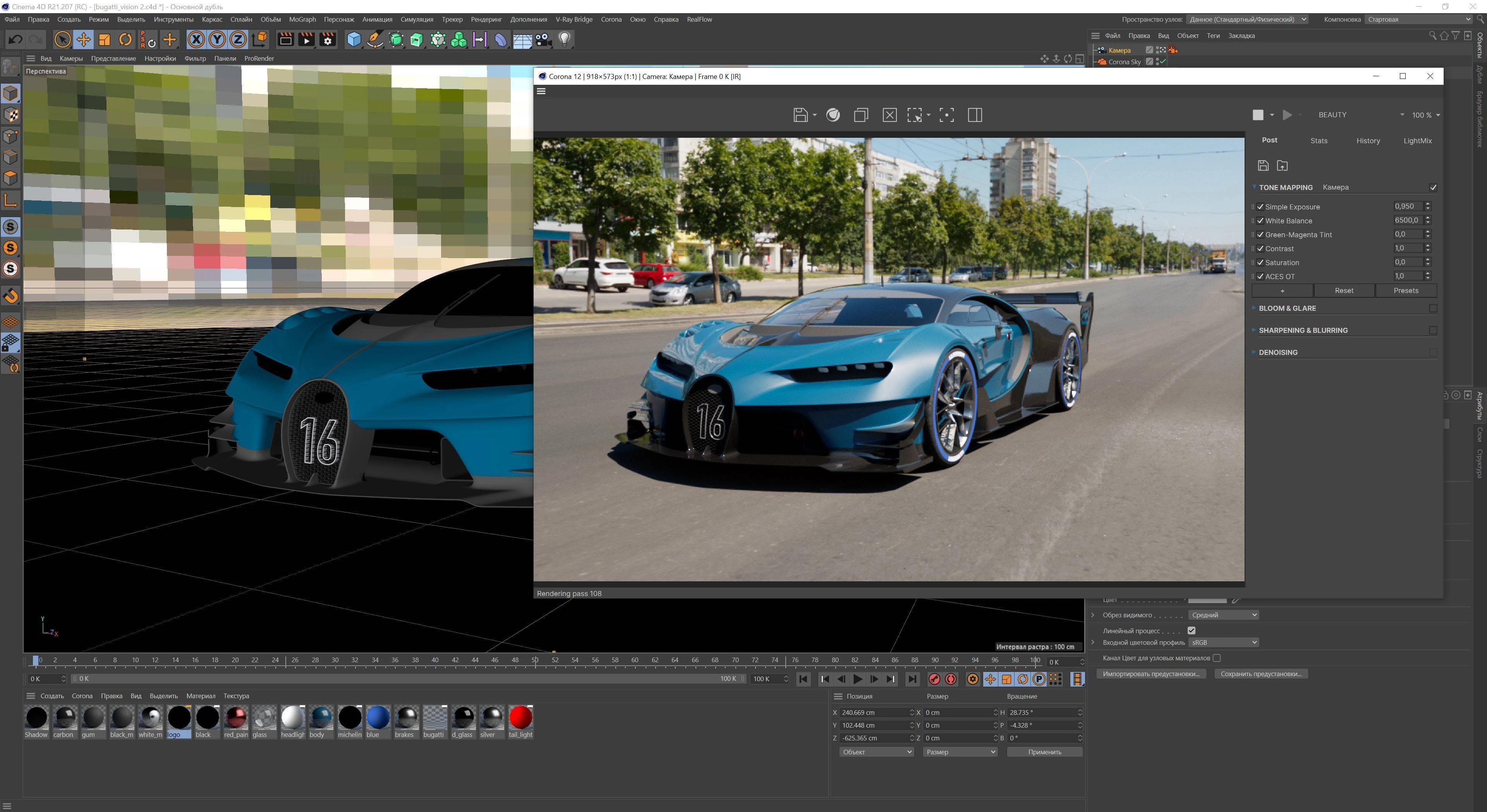The width and height of the screenshot is (1487, 812).
Task: Click the Reset tone mapping button
Action: [x=1344, y=290]
